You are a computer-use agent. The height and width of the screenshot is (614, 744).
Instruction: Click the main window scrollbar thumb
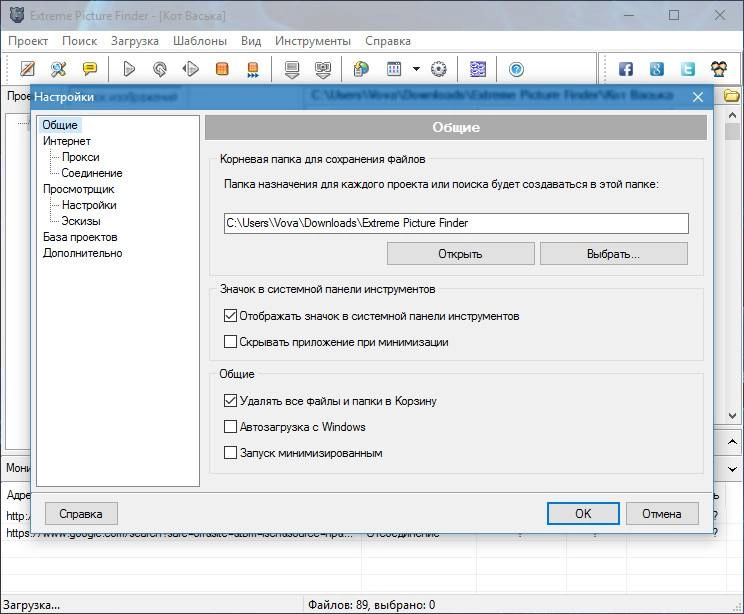(x=732, y=131)
